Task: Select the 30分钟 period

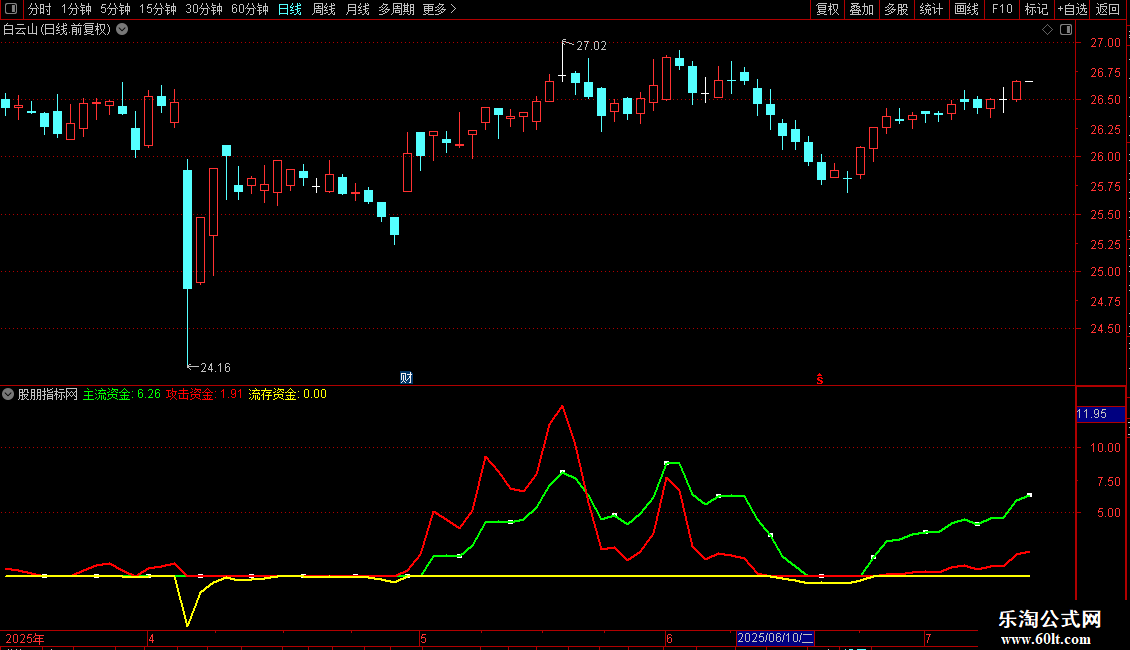Action: pos(203,9)
